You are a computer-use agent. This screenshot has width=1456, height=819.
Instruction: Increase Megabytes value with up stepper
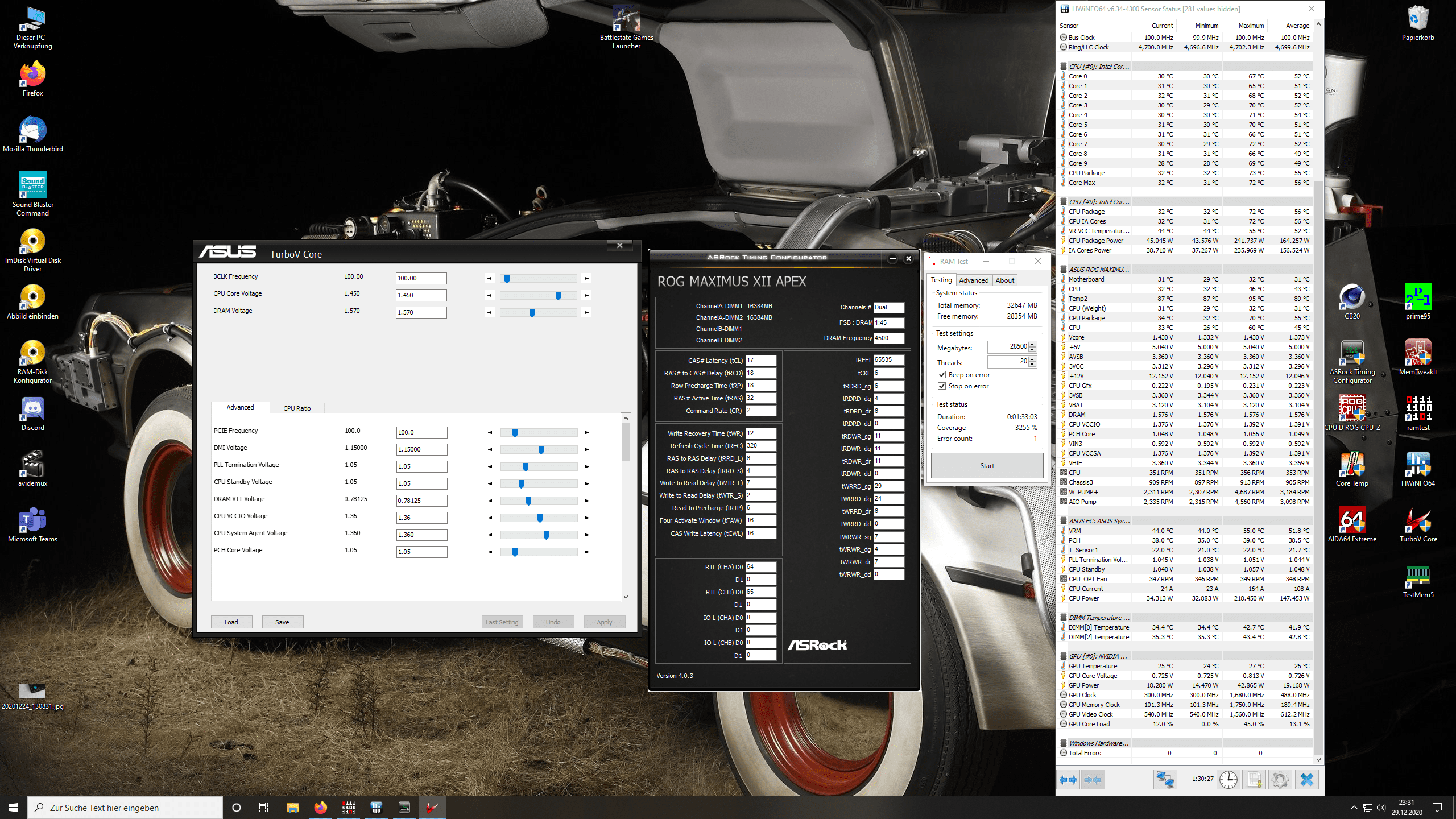point(1033,344)
